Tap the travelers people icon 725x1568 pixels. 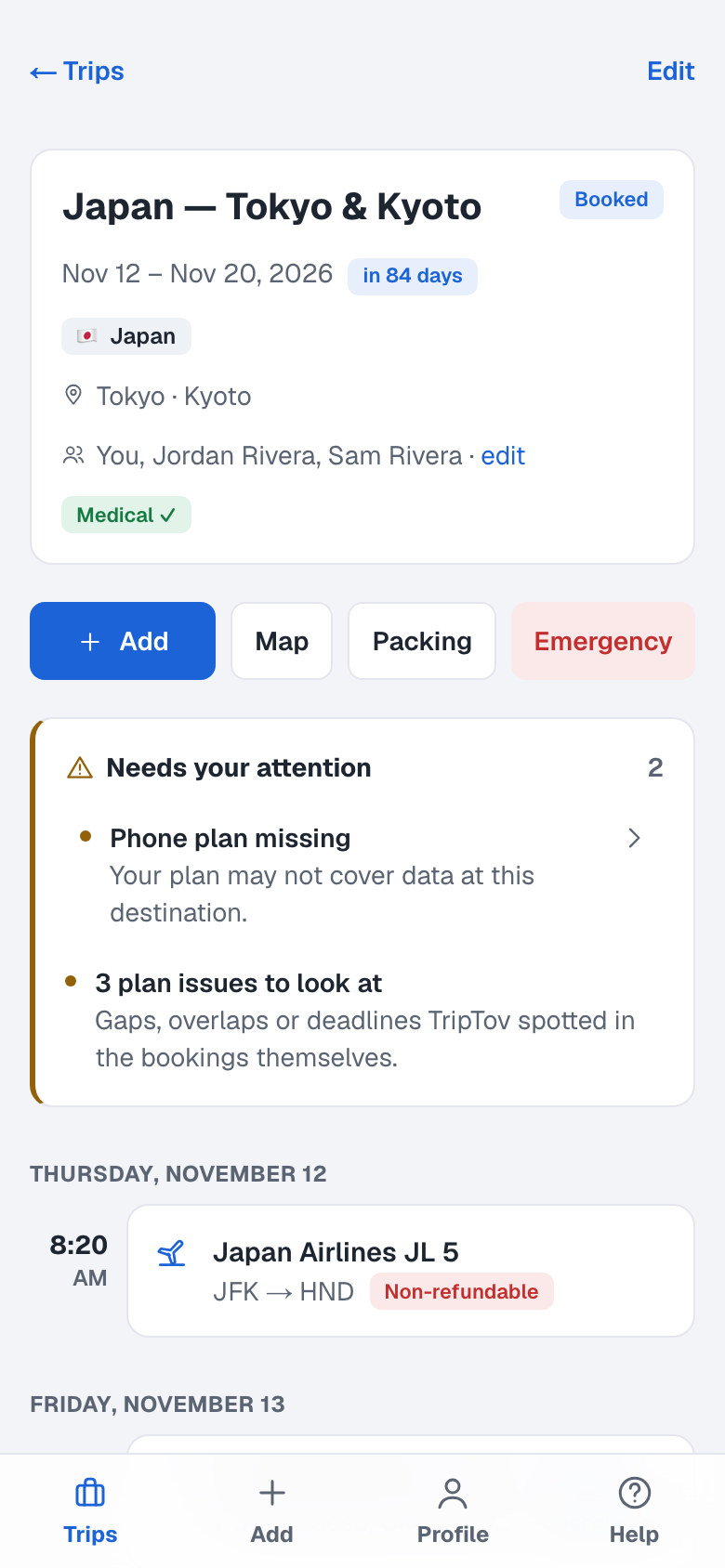coord(72,455)
